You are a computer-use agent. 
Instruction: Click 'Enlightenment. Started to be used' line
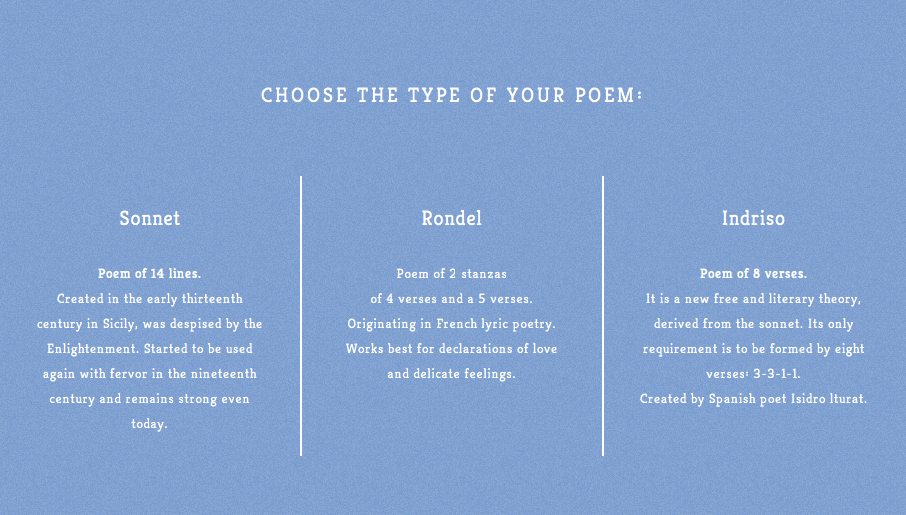(x=150, y=349)
